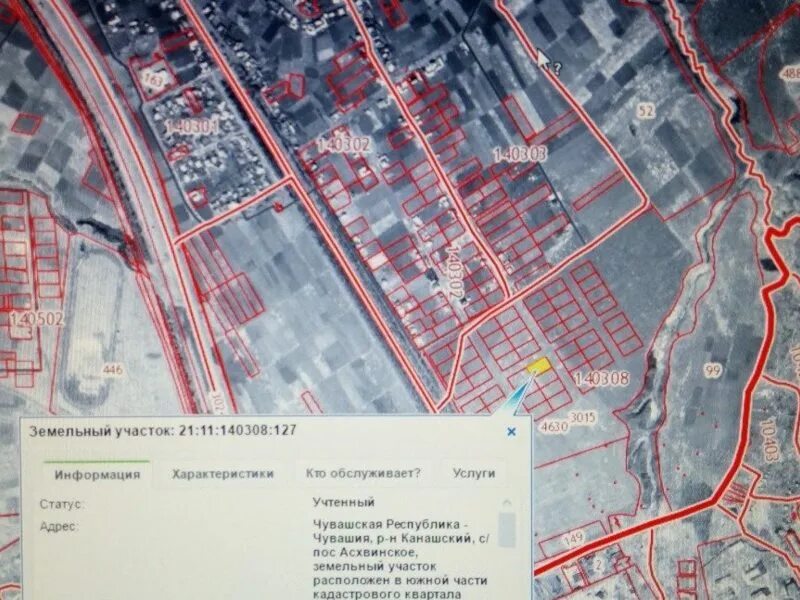Screen dimensions: 800x600
Task: Switch to the Характеристики tab
Action: coord(222,474)
